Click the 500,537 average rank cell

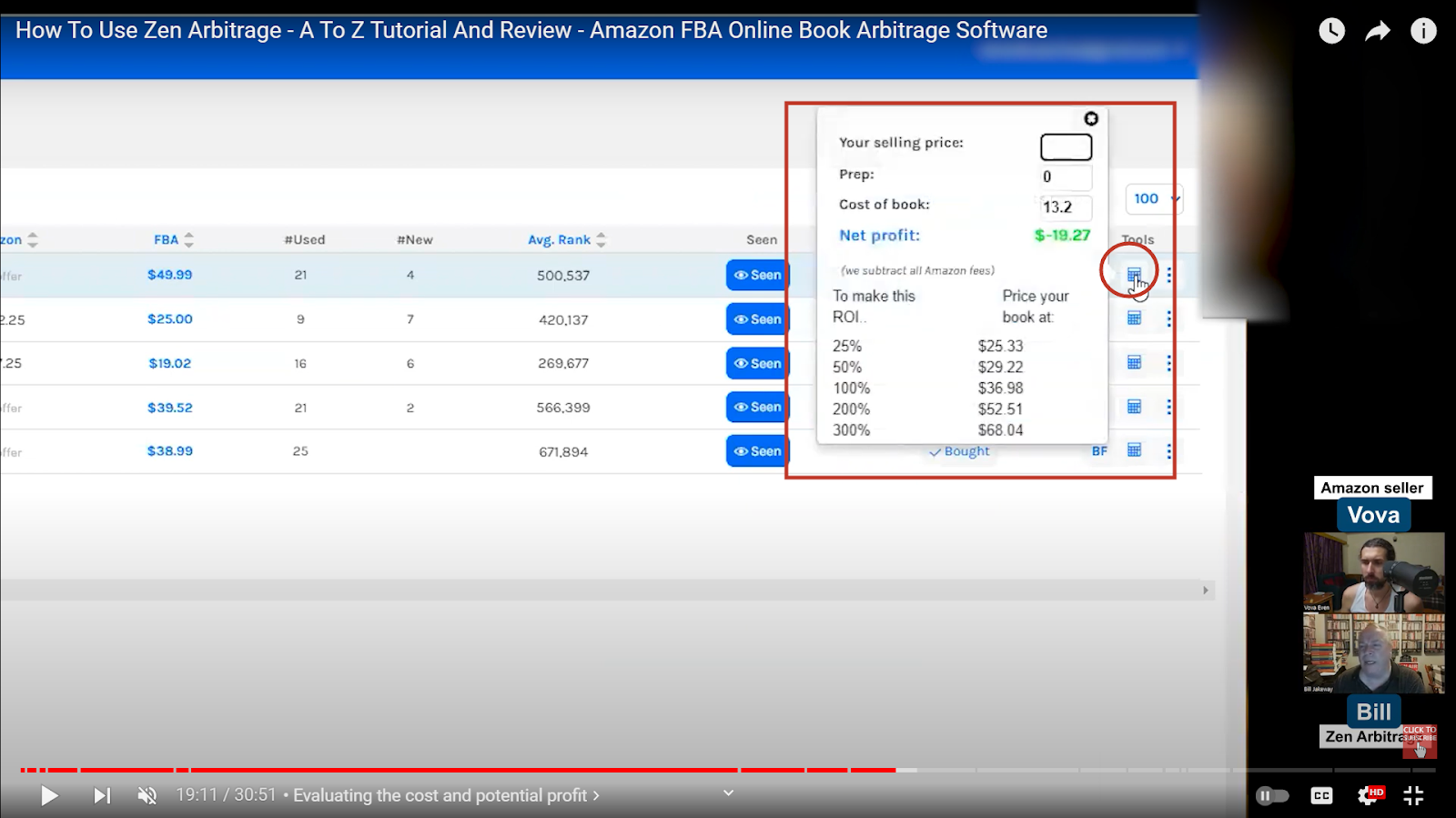[x=563, y=276]
